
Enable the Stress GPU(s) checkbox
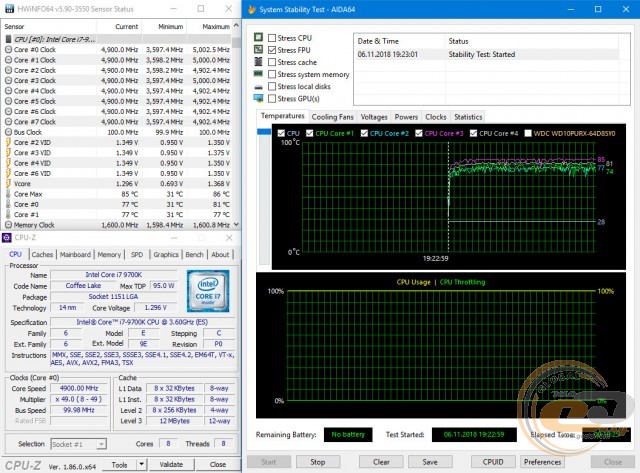point(272,99)
